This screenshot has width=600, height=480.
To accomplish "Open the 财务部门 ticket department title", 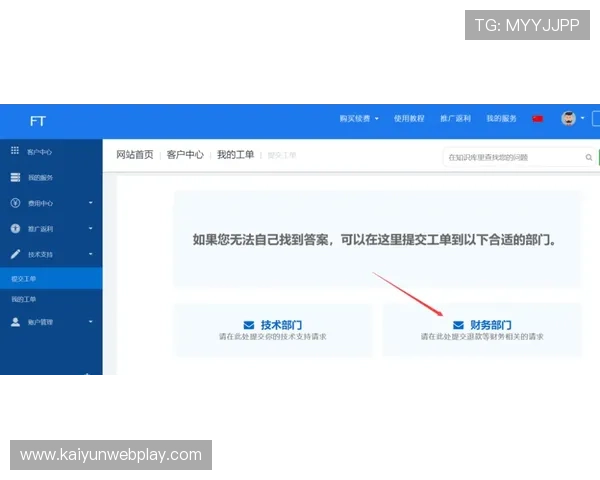I will click(x=491, y=325).
